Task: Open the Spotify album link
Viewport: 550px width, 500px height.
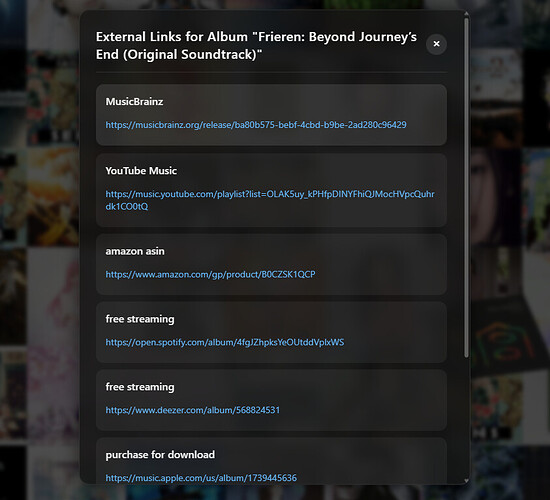Action: [x=225, y=342]
